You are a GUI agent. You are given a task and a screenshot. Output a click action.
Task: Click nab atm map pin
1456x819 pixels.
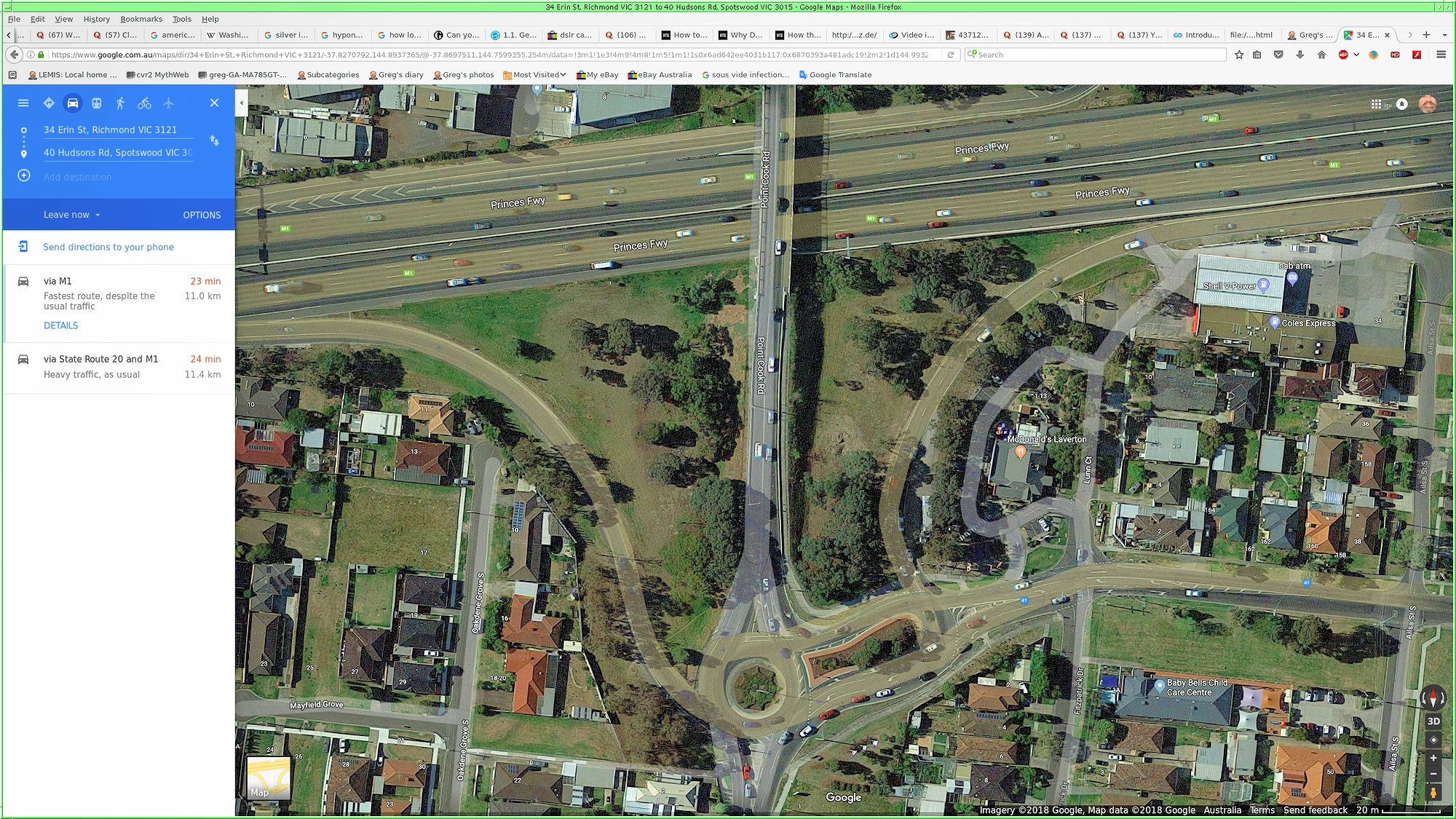[x=1292, y=277]
